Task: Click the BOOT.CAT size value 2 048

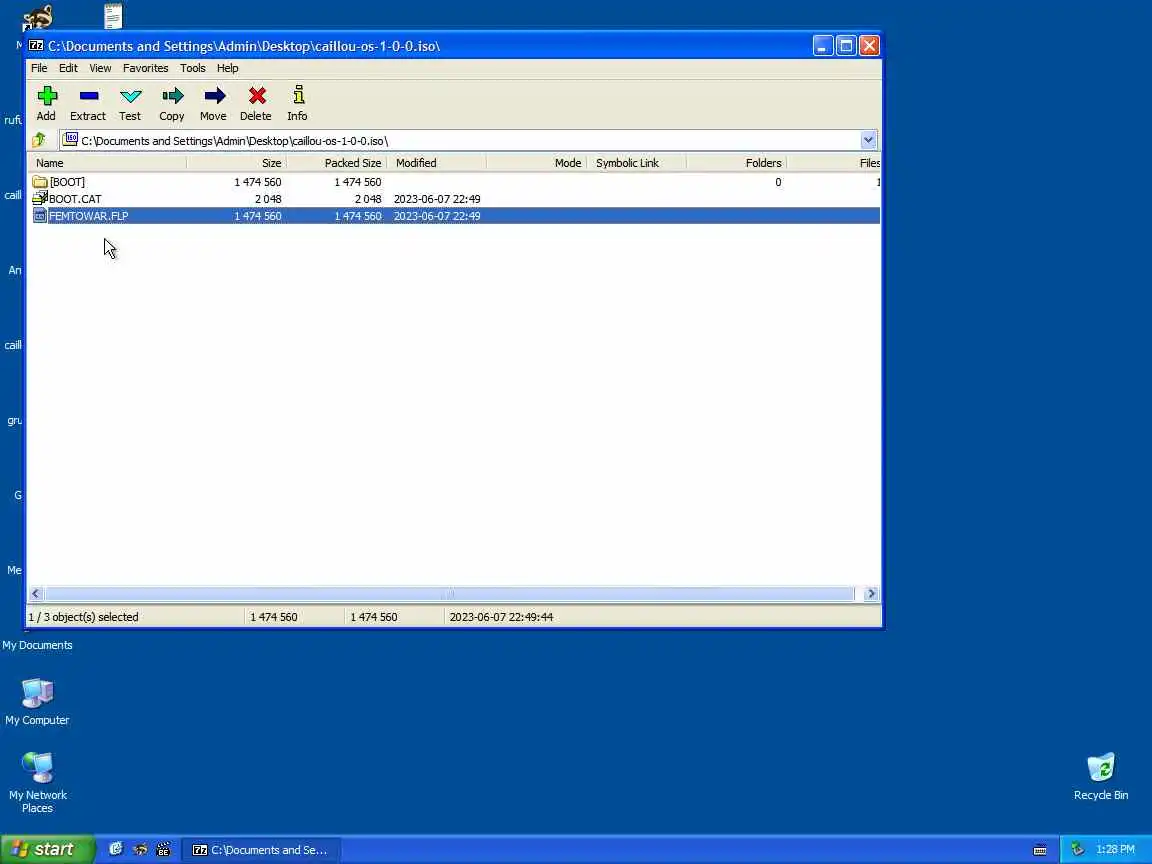Action: [x=267, y=198]
